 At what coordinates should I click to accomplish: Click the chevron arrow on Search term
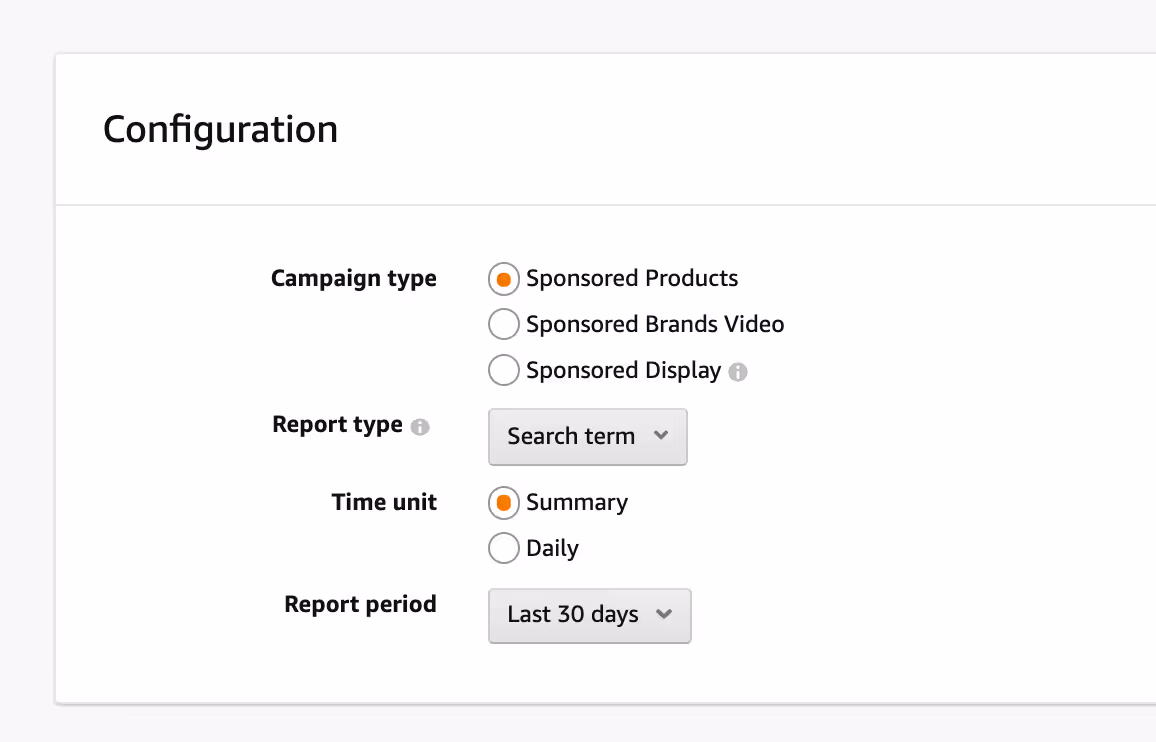660,435
